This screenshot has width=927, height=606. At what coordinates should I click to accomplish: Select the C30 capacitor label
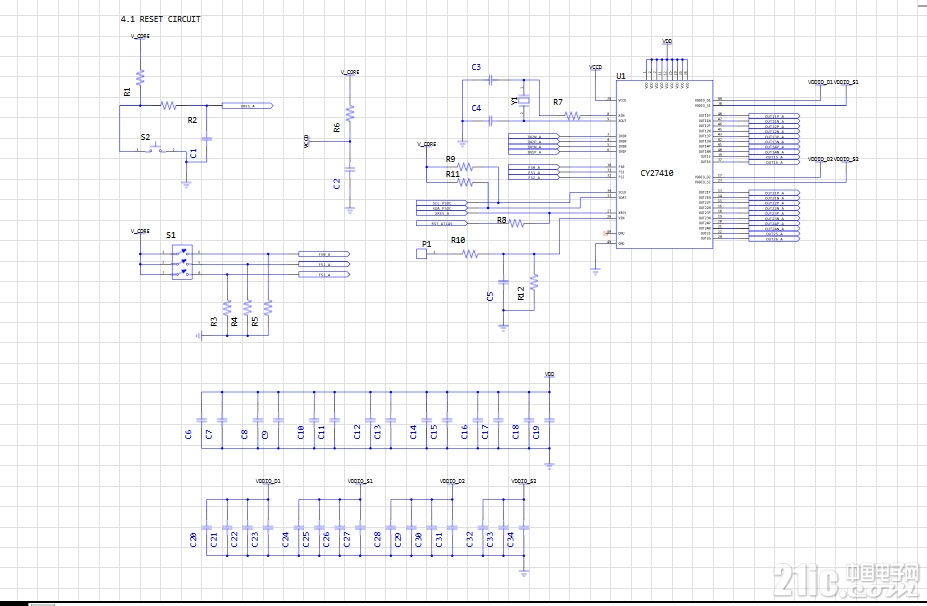point(418,539)
